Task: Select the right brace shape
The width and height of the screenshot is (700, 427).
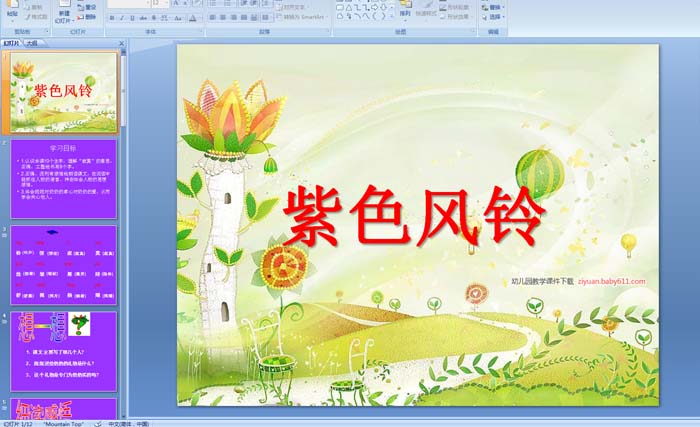Action: click(x=382, y=16)
